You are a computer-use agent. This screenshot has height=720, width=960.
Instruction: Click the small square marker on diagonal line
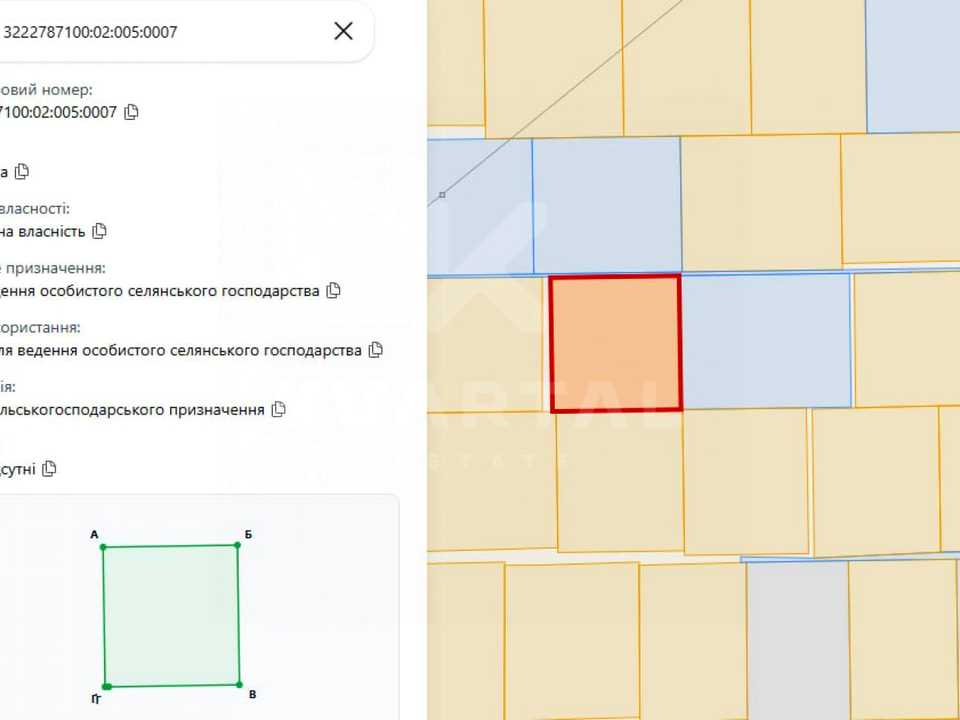tap(442, 195)
